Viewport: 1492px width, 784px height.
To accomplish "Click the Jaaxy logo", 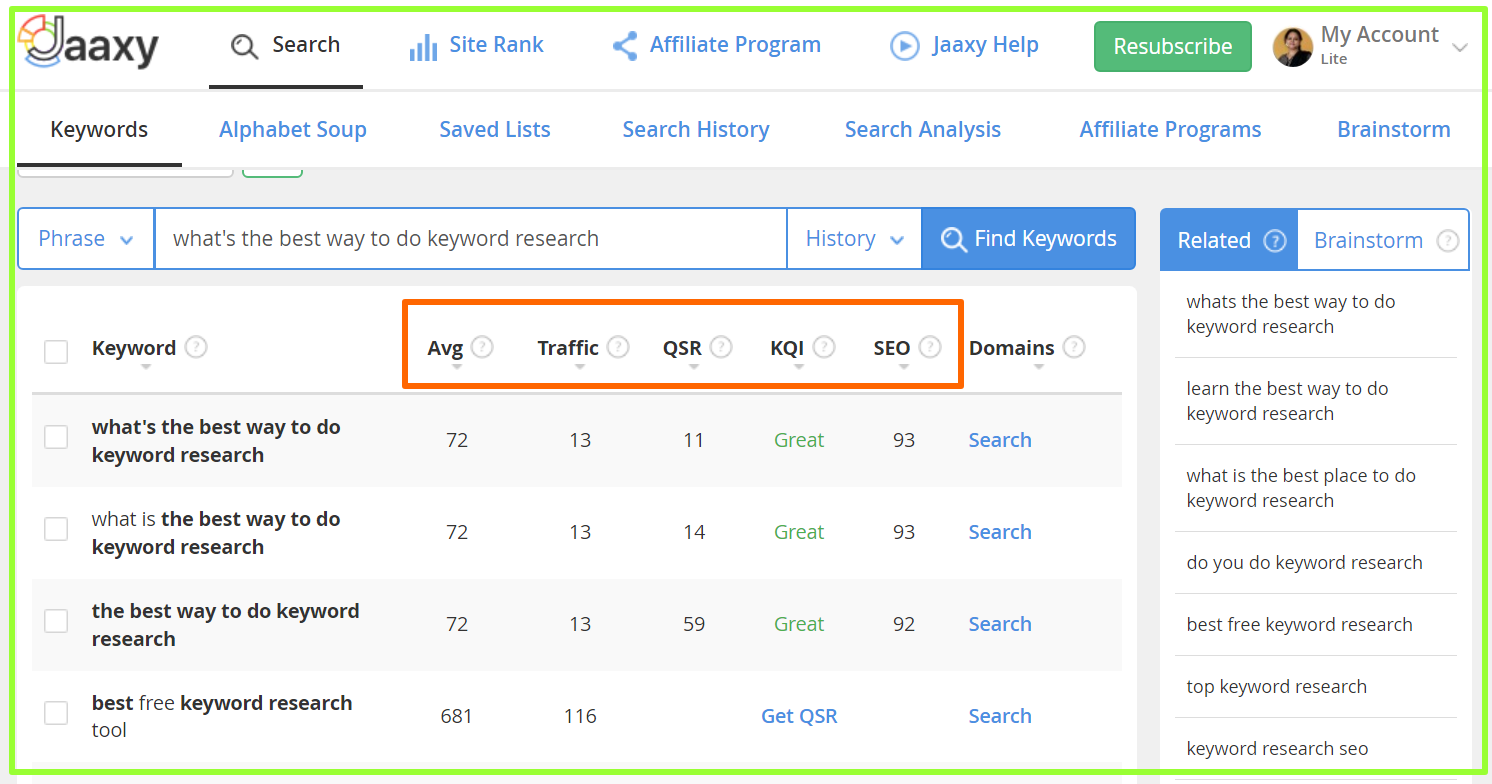I will (x=88, y=43).
